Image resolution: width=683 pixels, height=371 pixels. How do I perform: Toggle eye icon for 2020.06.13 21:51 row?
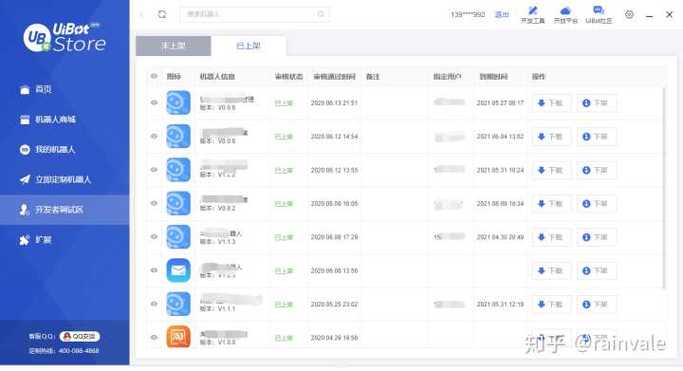pos(154,103)
